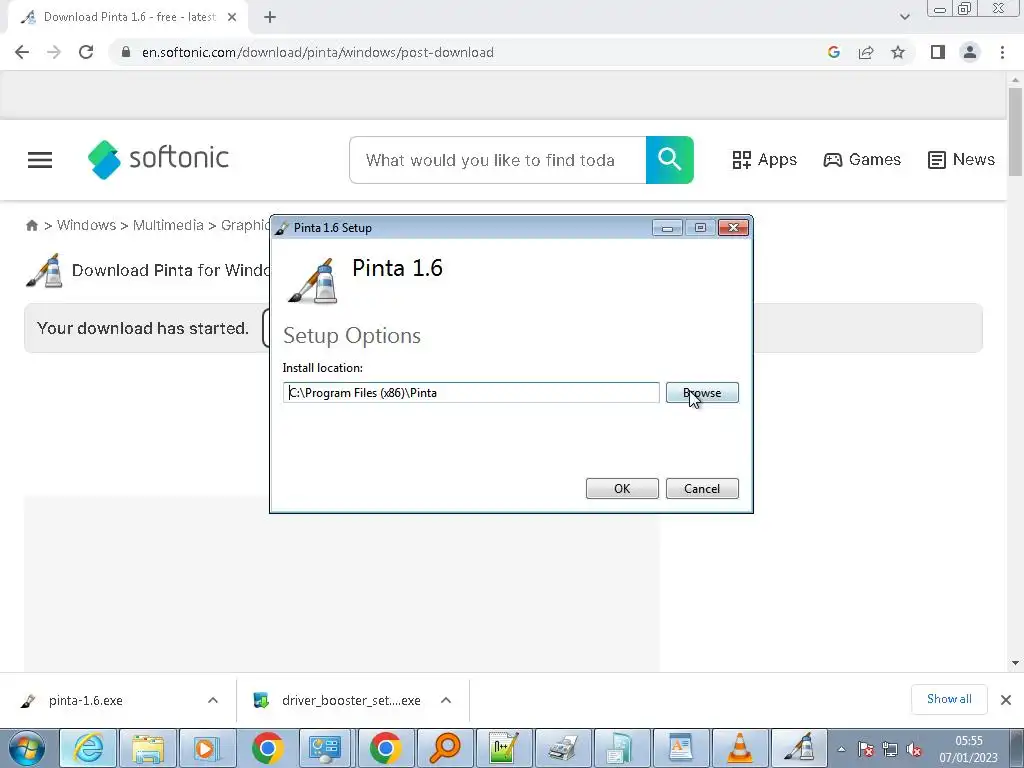Toggle Chrome side panel
The height and width of the screenshot is (768, 1024).
938,52
